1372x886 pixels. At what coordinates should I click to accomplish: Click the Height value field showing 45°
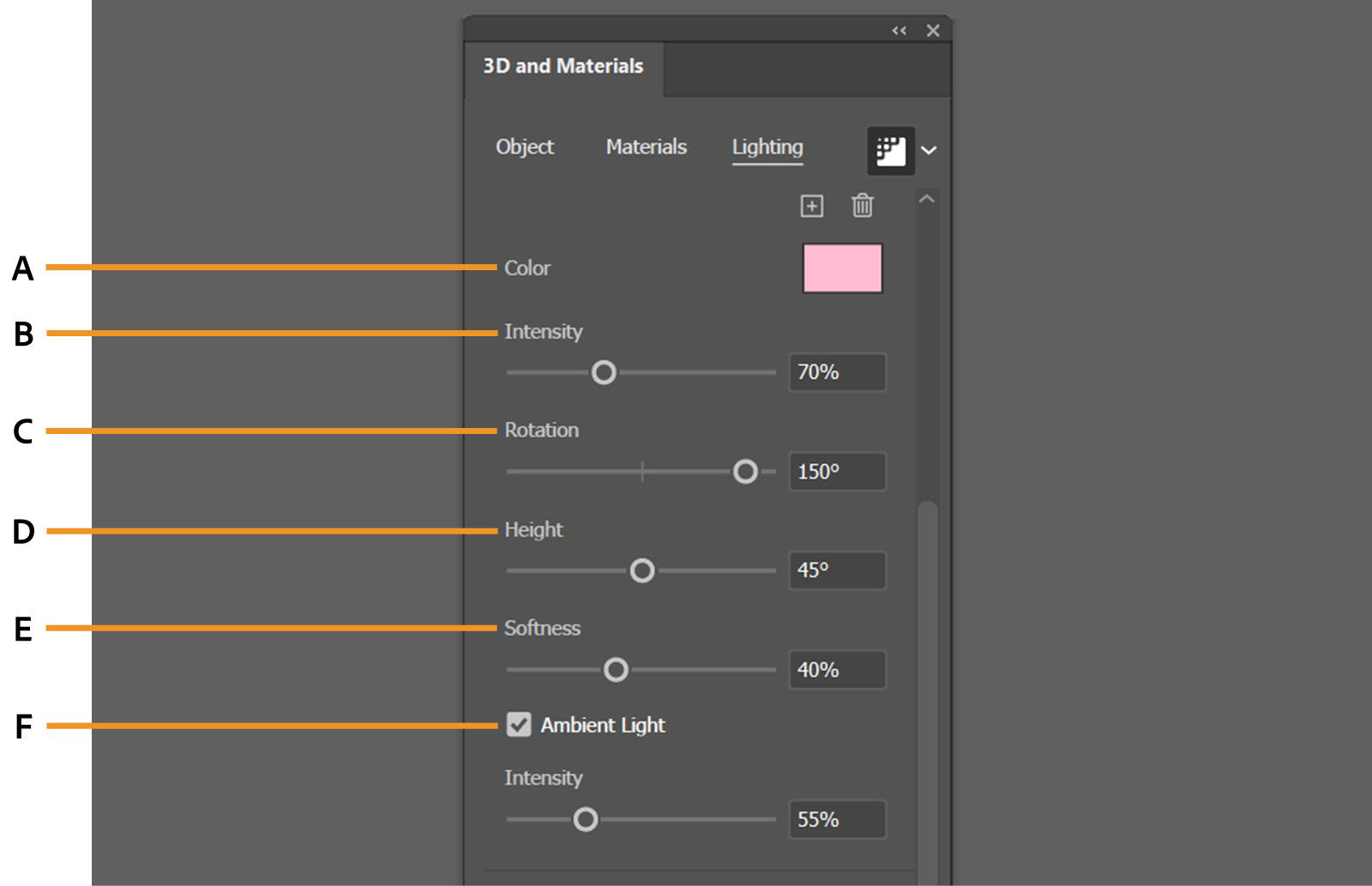[837, 570]
